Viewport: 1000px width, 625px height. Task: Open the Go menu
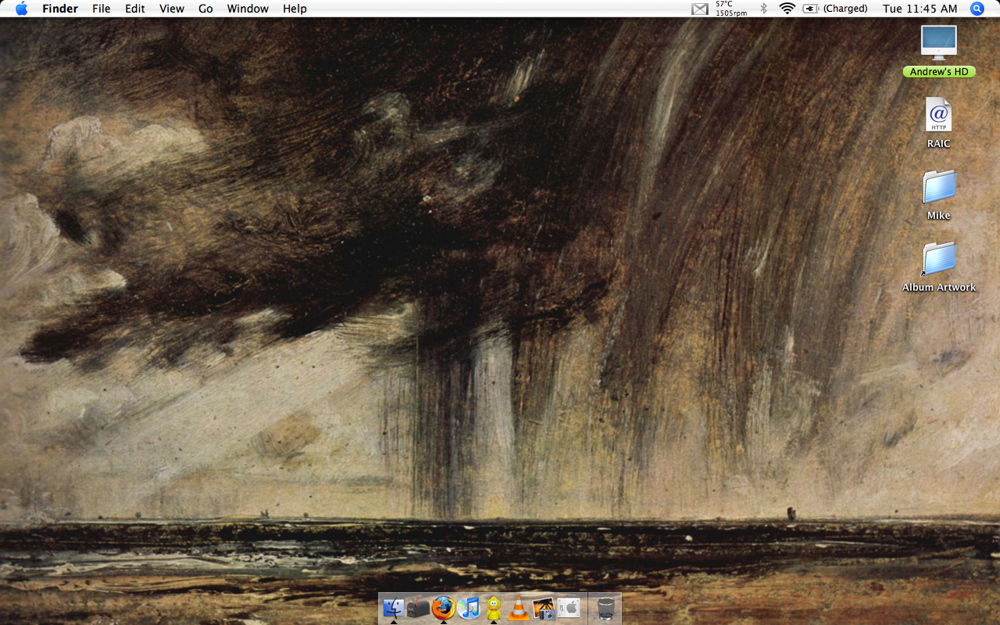pyautogui.click(x=205, y=8)
